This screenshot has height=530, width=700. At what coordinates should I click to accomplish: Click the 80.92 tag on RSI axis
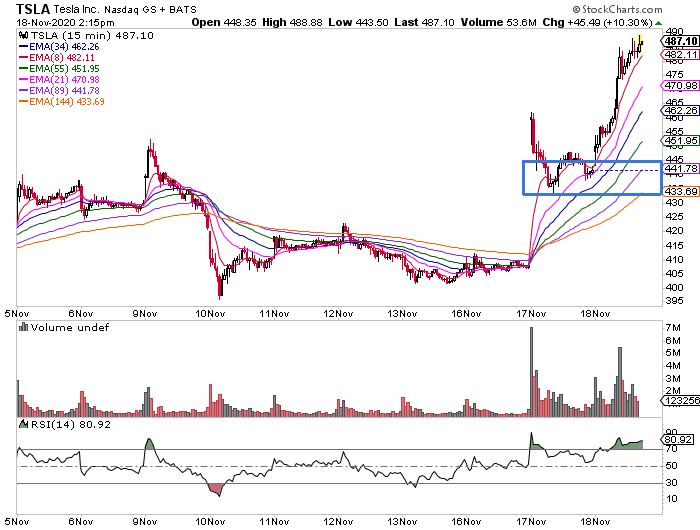point(677,440)
